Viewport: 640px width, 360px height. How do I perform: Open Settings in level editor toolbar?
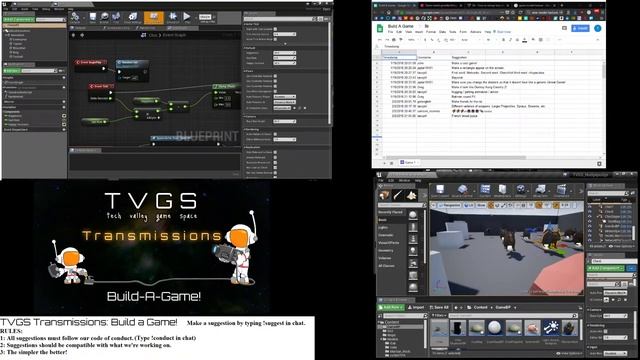coord(521,191)
